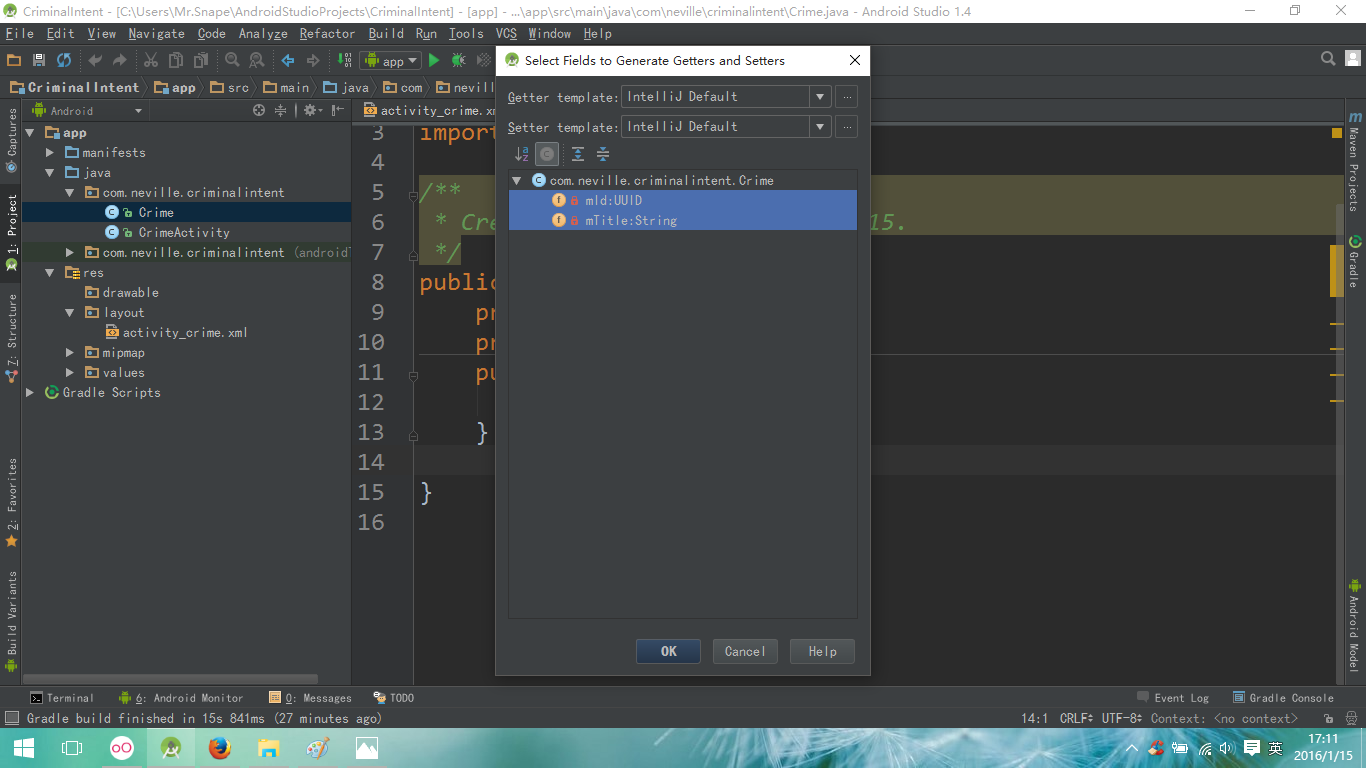Click the Find magnifier icon
The width and height of the screenshot is (1366, 768).
pos(232,61)
